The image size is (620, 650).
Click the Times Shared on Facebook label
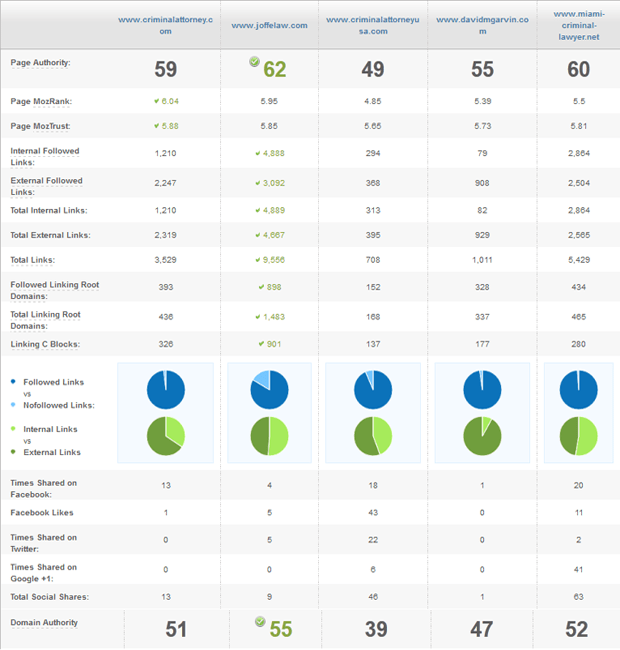point(44,489)
